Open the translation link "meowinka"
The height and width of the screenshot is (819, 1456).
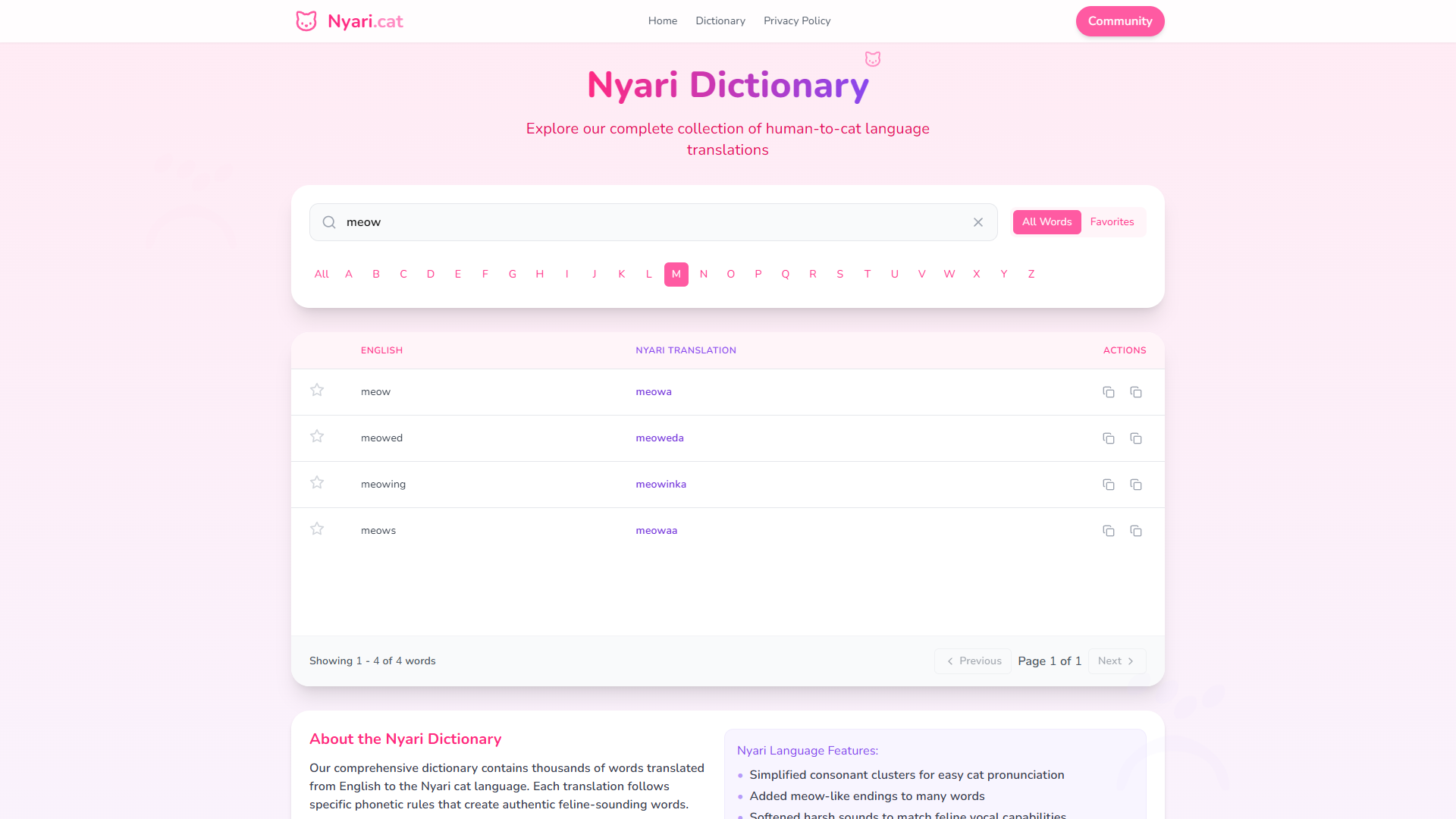tap(661, 484)
